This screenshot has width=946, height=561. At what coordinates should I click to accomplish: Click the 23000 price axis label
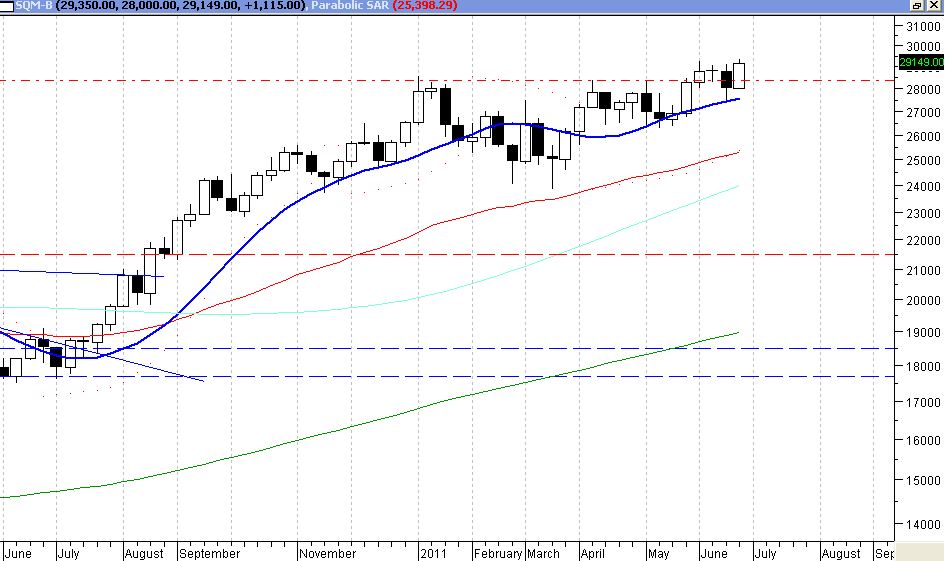coord(923,213)
